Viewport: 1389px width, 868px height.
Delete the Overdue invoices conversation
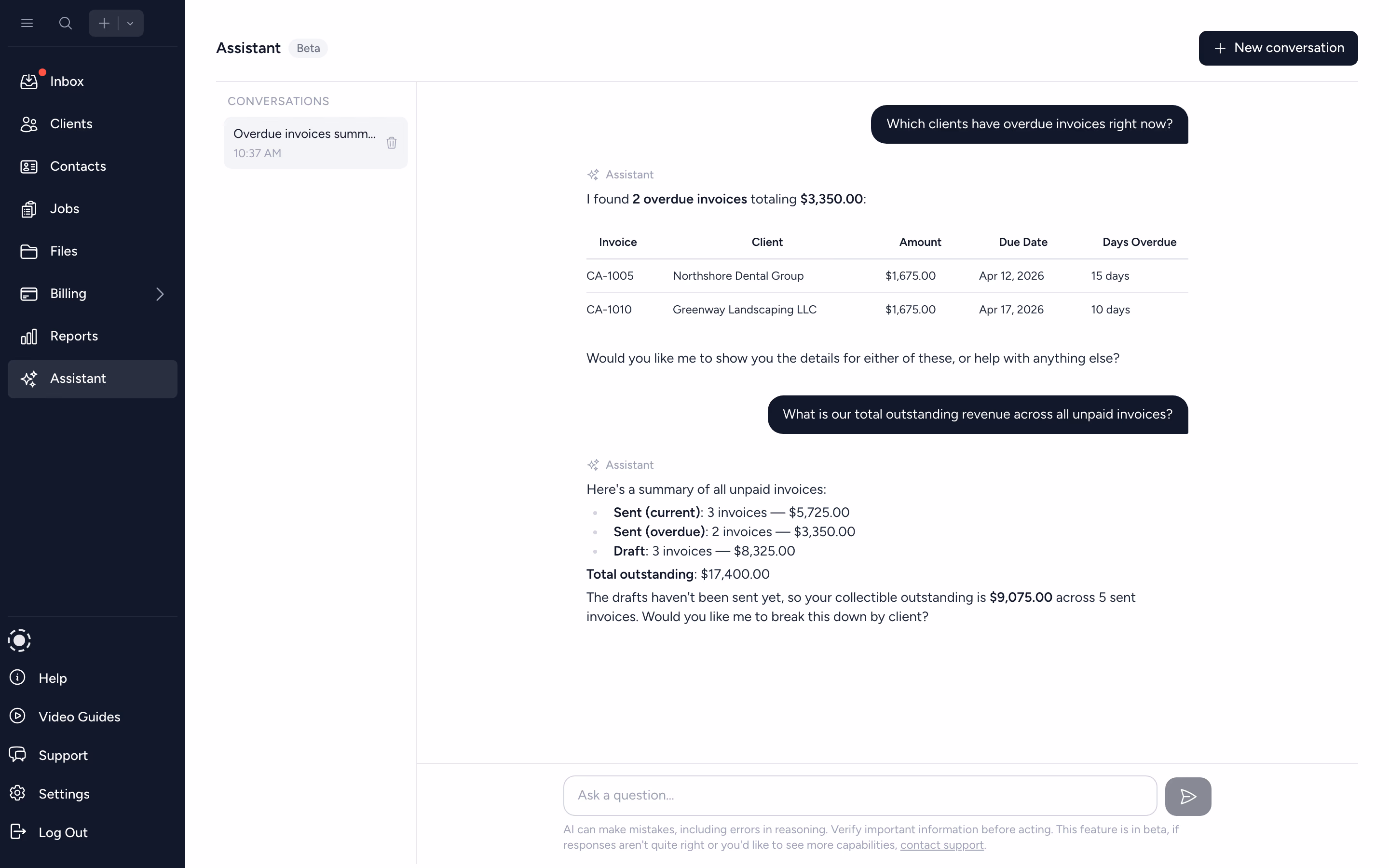click(392, 142)
